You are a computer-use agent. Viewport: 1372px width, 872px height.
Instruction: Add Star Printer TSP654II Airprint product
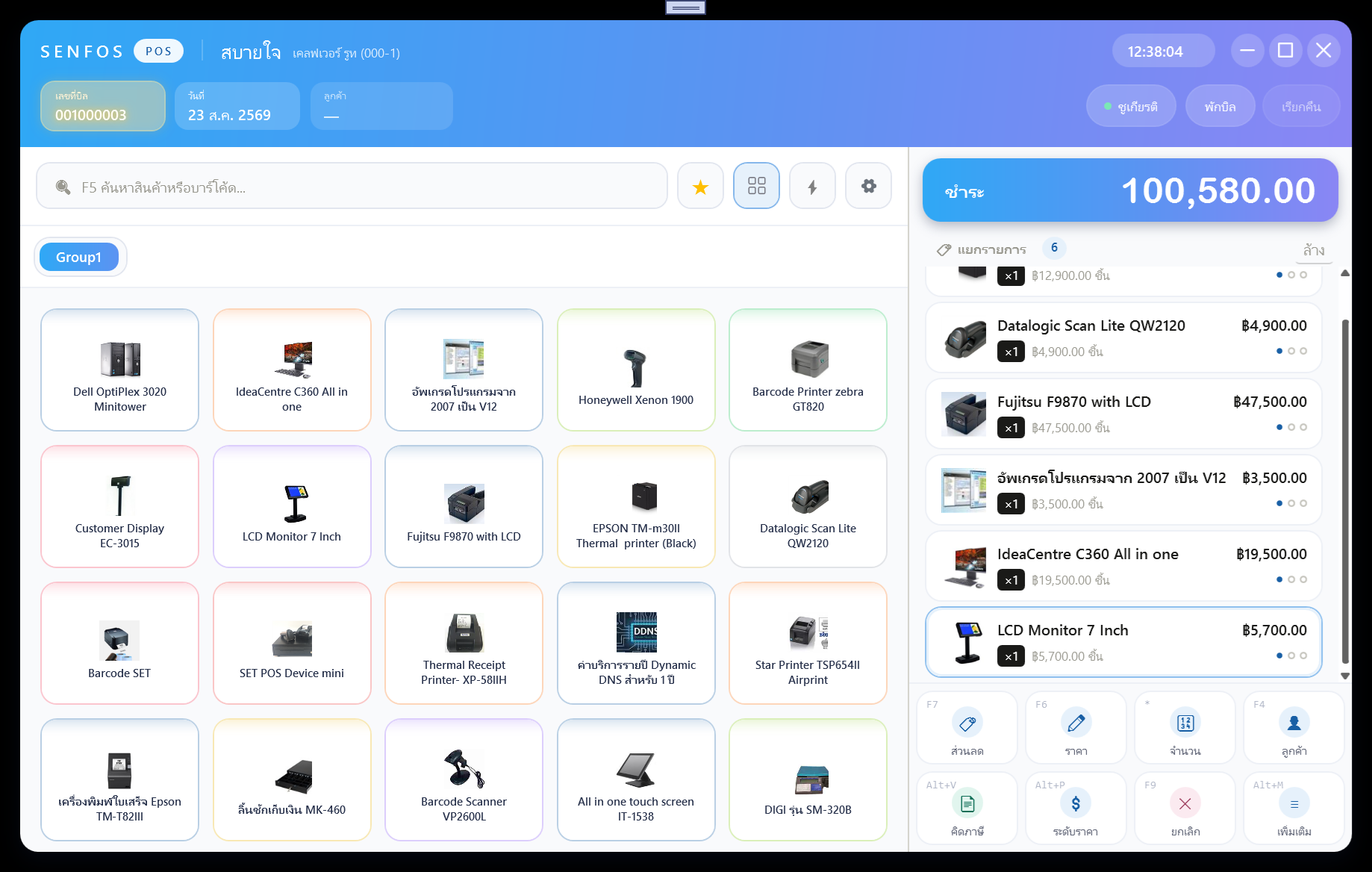pos(808,643)
